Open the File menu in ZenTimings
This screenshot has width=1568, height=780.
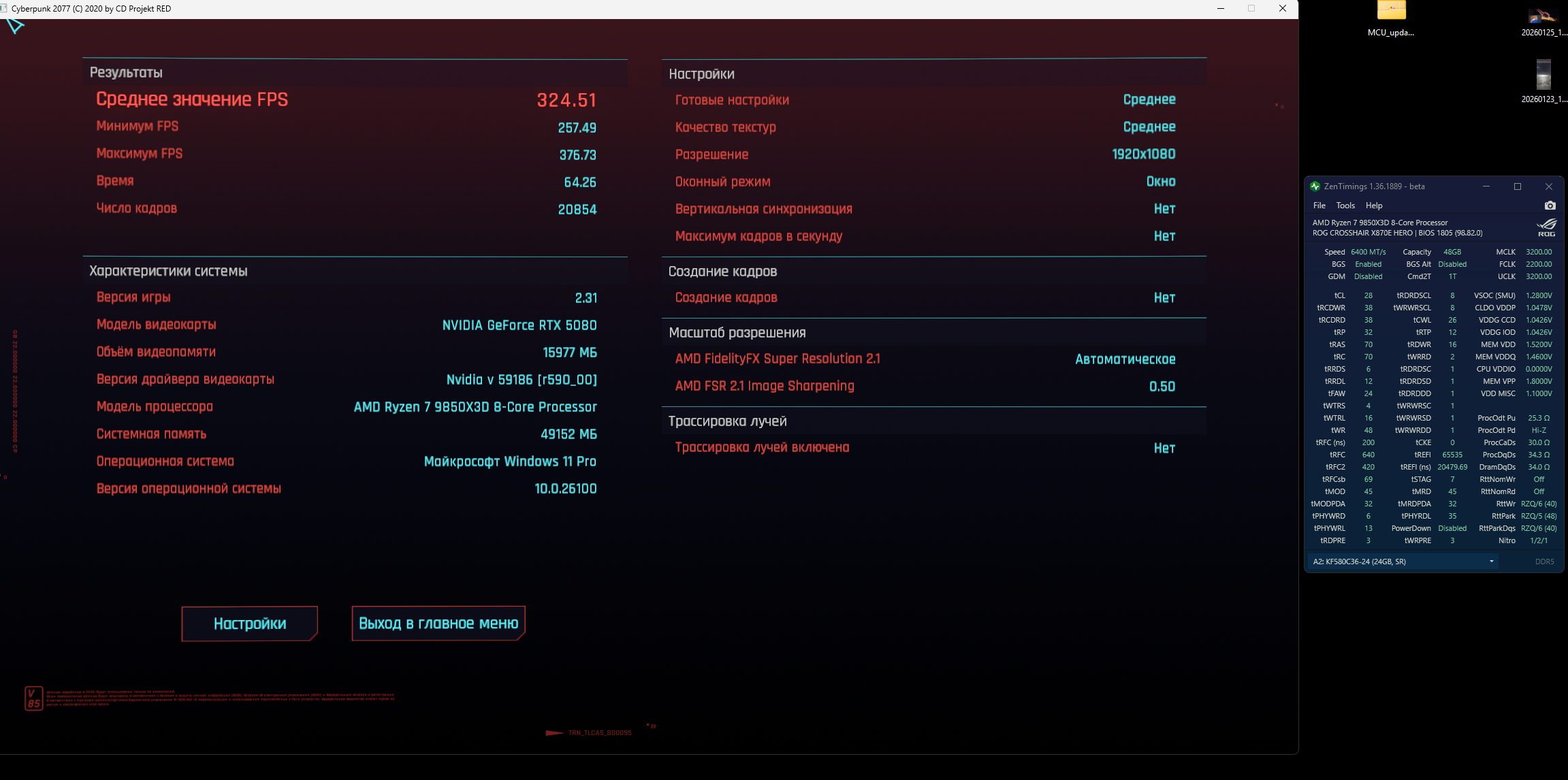click(1319, 206)
